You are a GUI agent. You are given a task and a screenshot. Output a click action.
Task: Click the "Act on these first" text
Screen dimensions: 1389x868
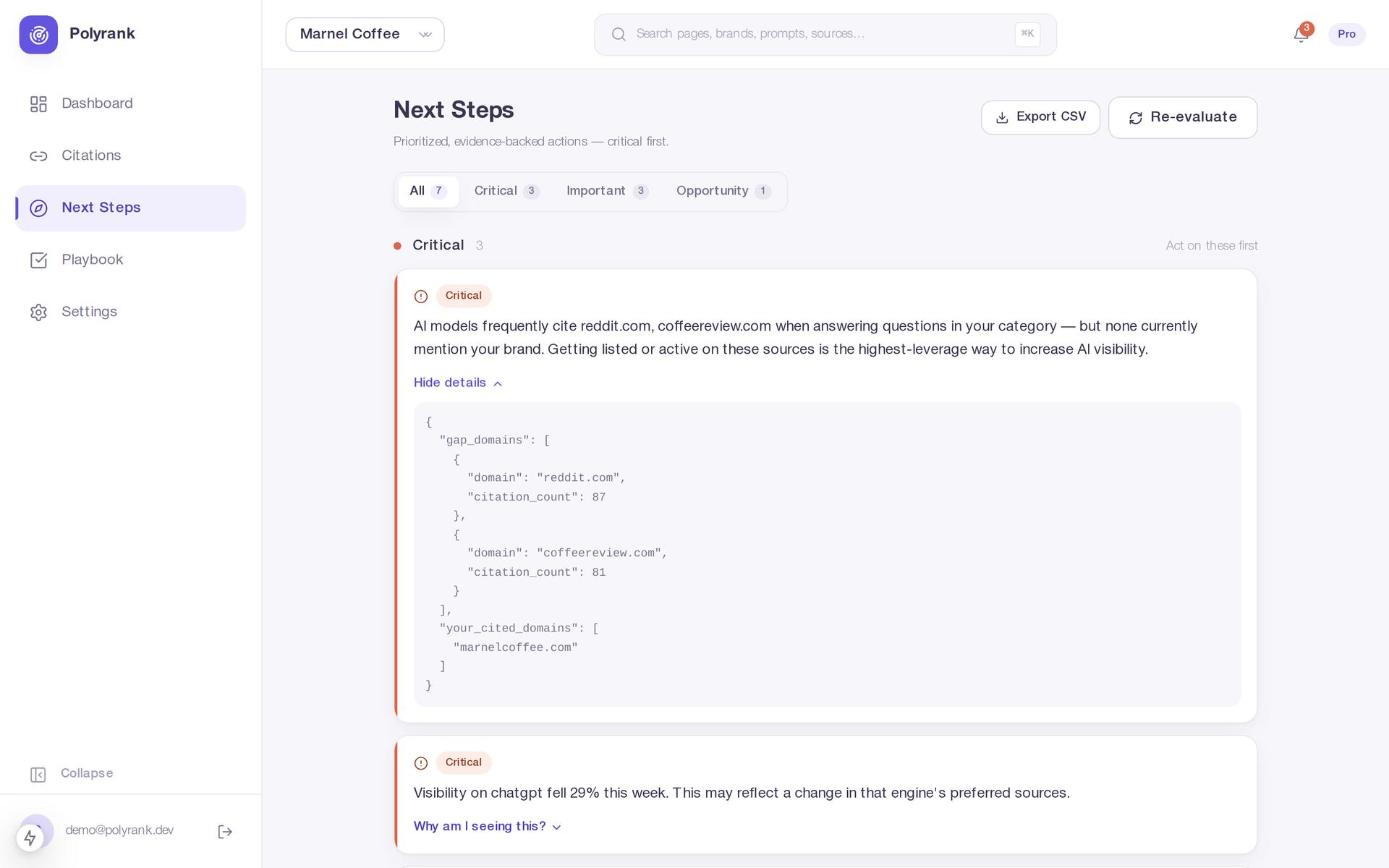click(x=1212, y=246)
